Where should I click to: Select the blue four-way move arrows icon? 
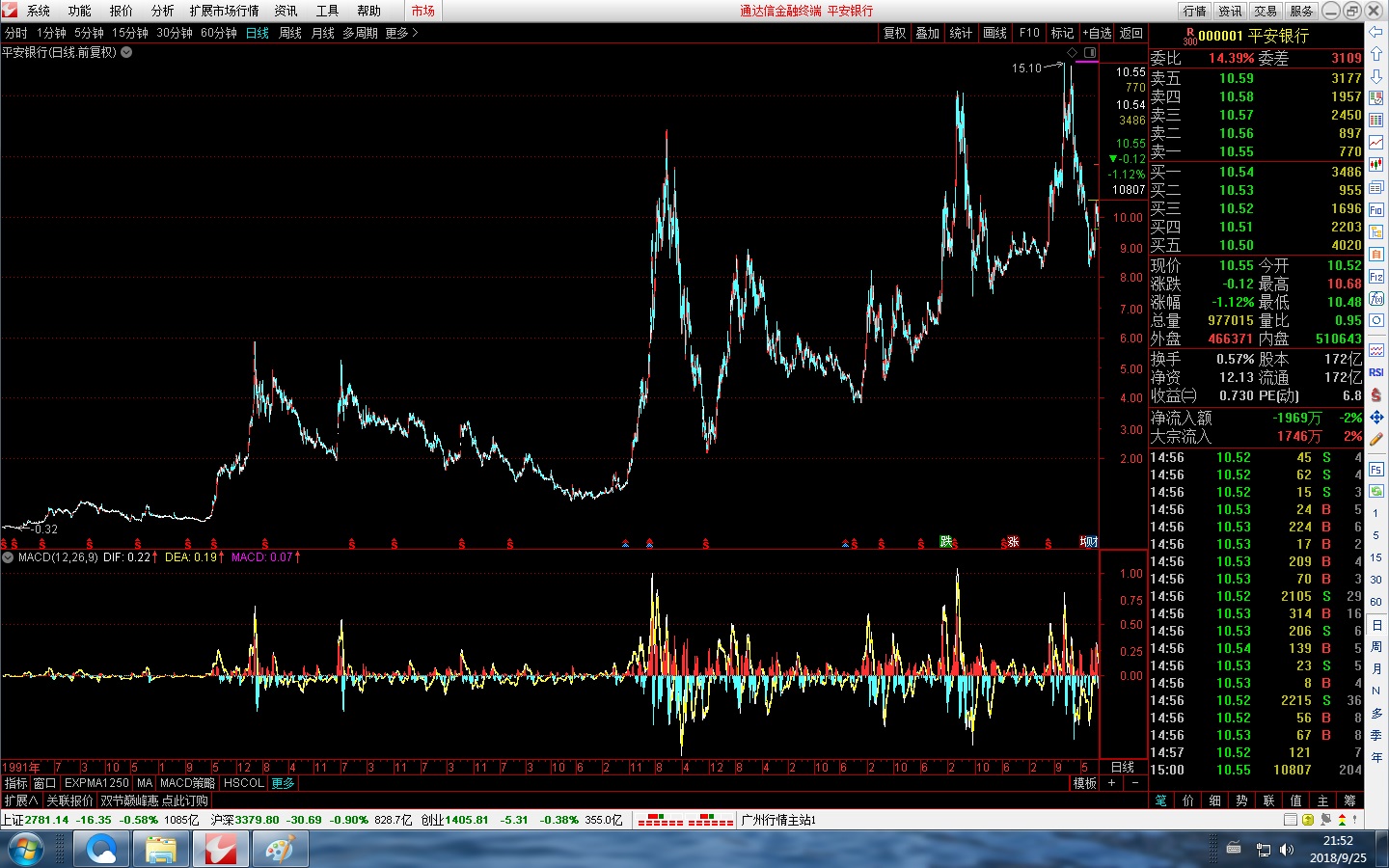[x=1376, y=417]
